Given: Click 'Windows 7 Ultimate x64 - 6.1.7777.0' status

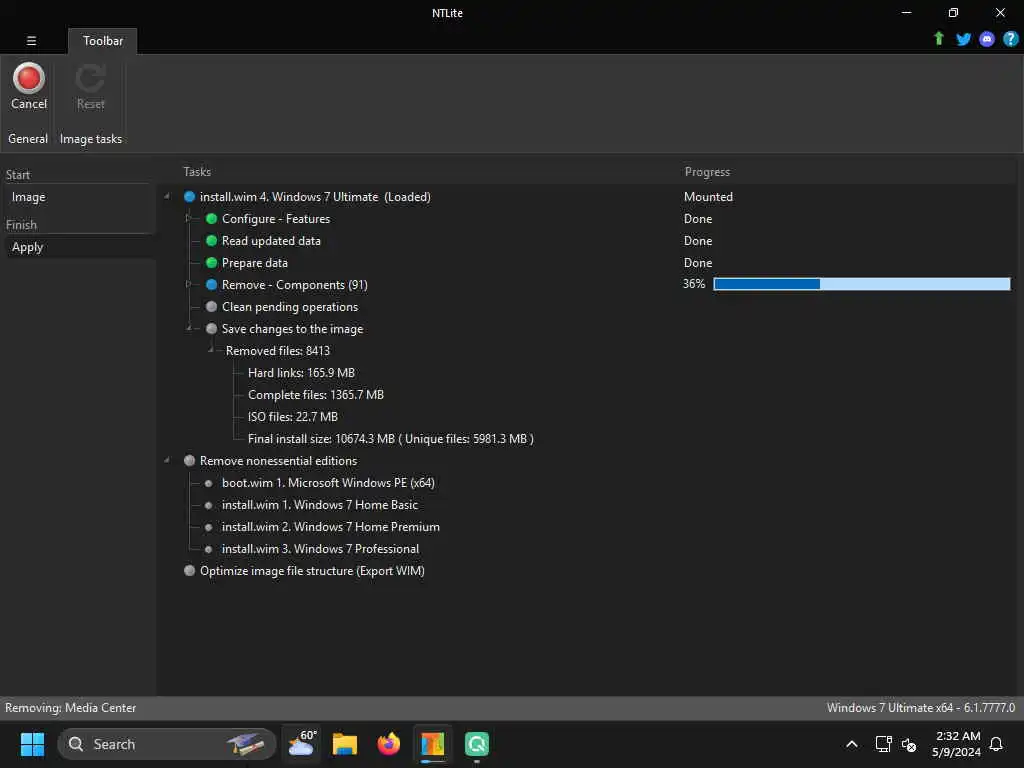Looking at the screenshot, I should point(921,708).
